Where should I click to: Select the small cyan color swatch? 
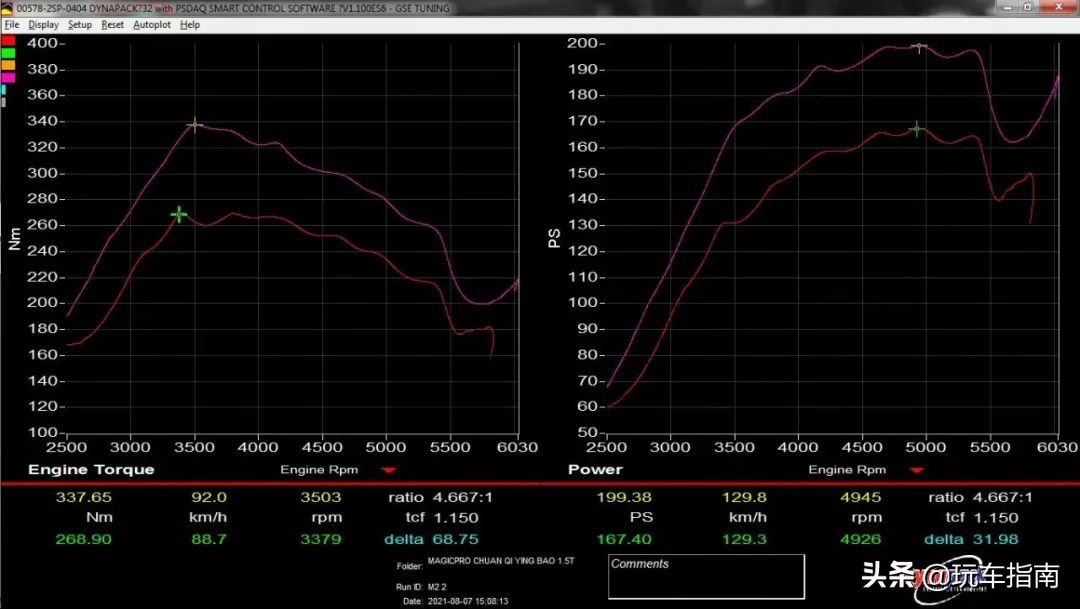(4, 89)
